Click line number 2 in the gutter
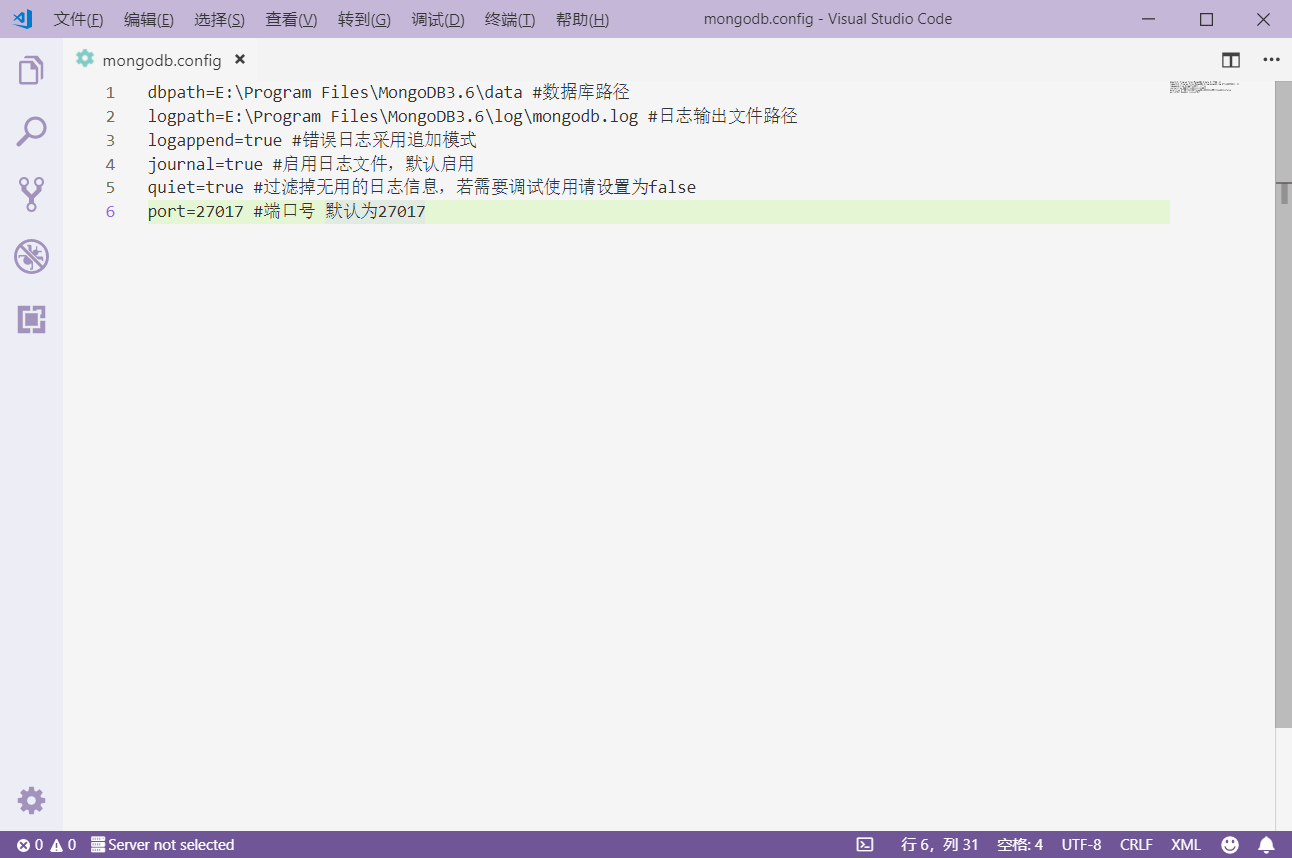This screenshot has width=1292, height=858. (110, 116)
